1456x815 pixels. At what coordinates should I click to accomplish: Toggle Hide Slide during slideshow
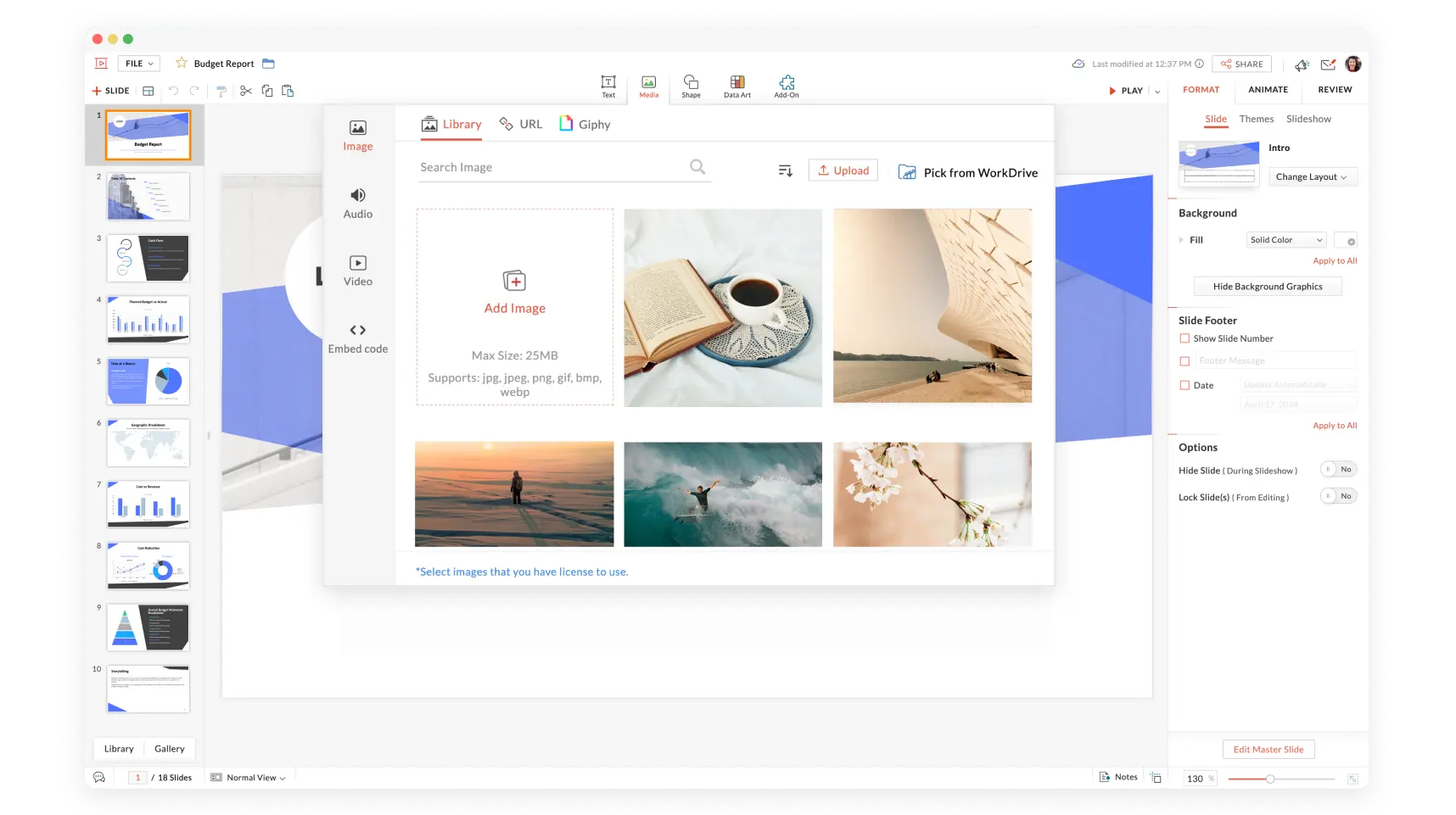1338,470
